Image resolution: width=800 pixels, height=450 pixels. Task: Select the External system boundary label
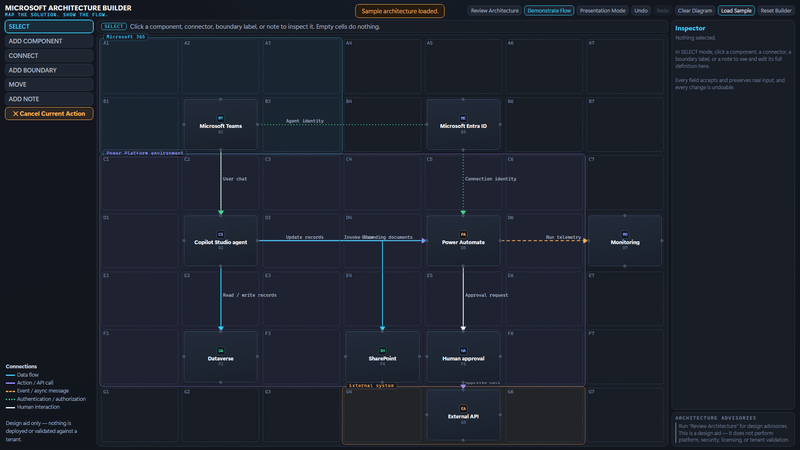[x=371, y=386]
